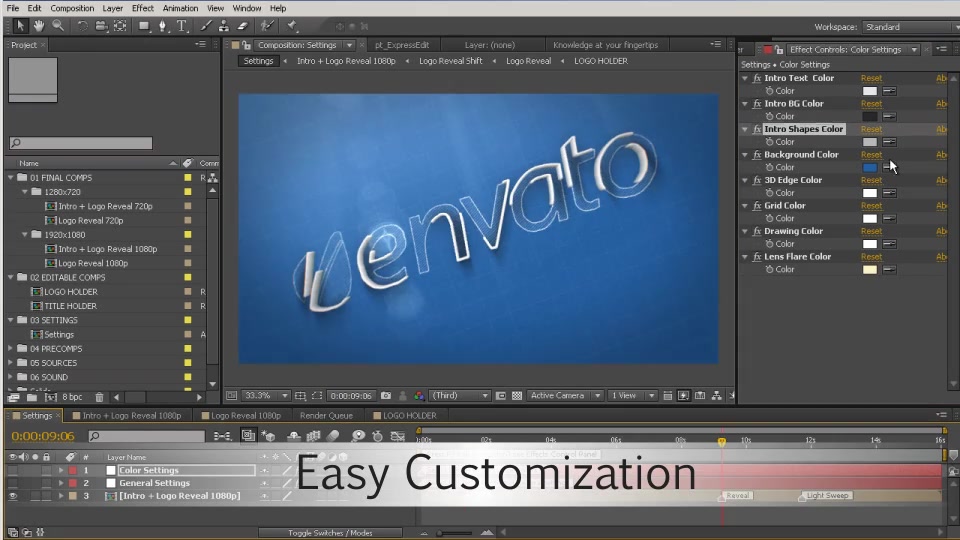Toggle fx switch on Intro Text Color
The image size is (960, 540).
coord(757,78)
